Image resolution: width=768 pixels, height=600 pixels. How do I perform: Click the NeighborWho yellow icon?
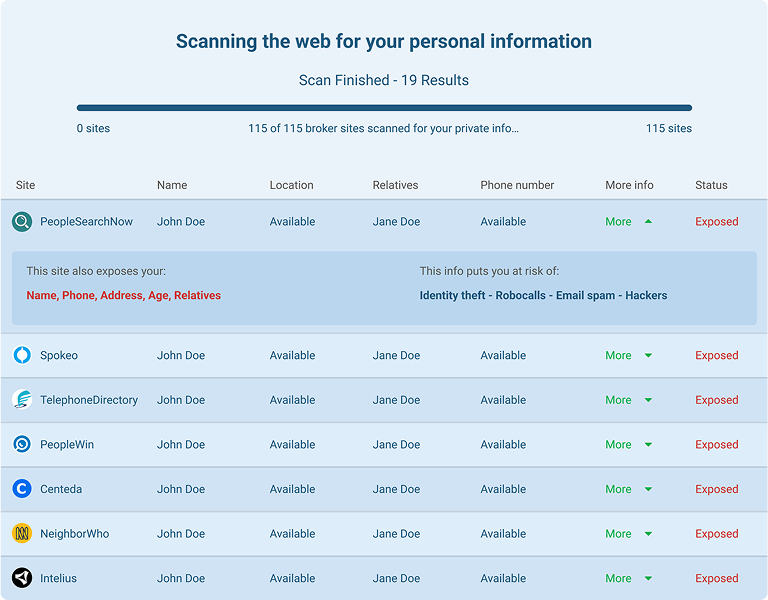22,534
